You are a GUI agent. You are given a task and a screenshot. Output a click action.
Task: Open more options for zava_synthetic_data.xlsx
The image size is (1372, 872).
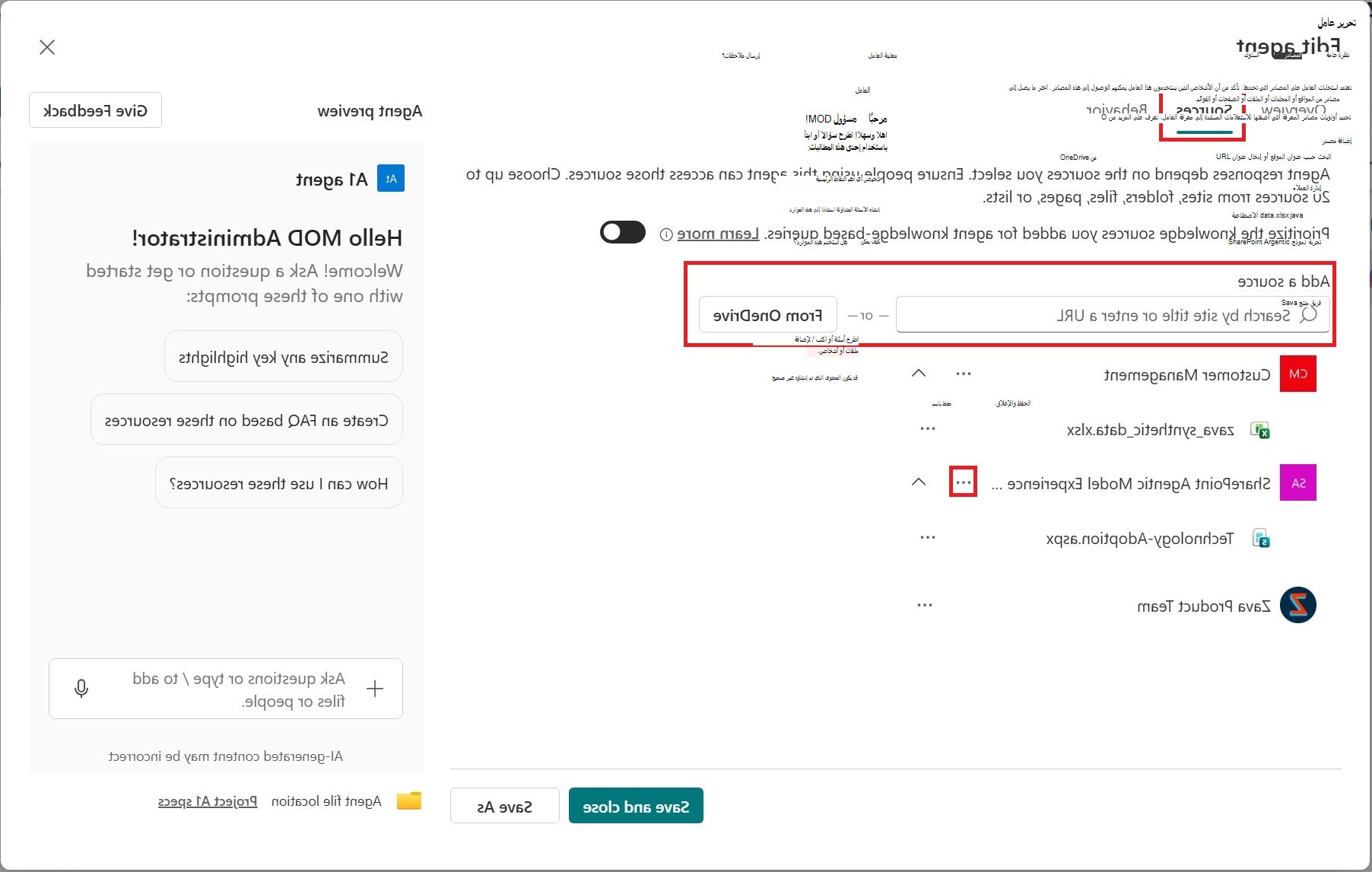pos(928,428)
